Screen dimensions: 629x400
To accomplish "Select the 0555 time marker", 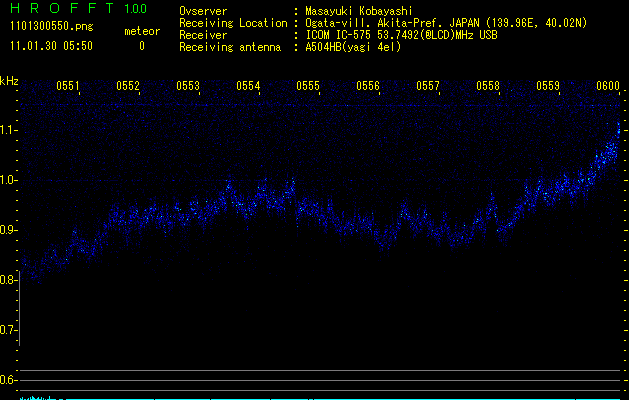I will tap(308, 87).
